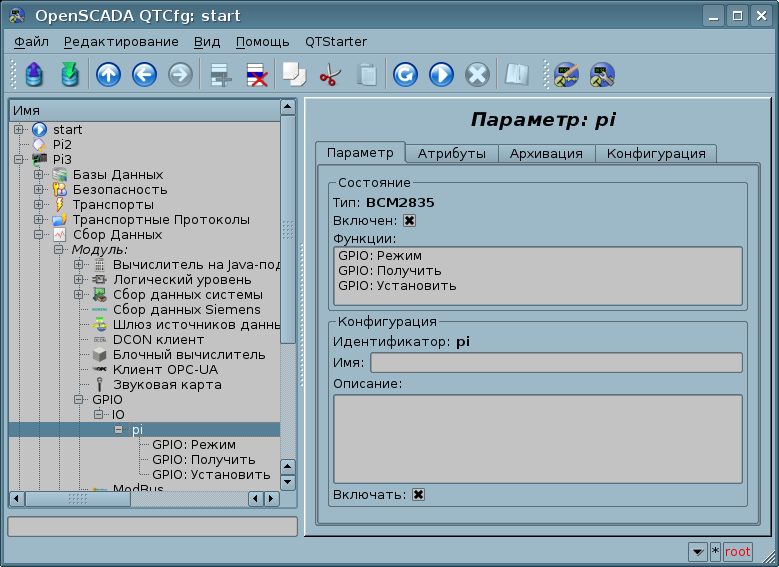Click the root user button in status bar

(x=737, y=552)
